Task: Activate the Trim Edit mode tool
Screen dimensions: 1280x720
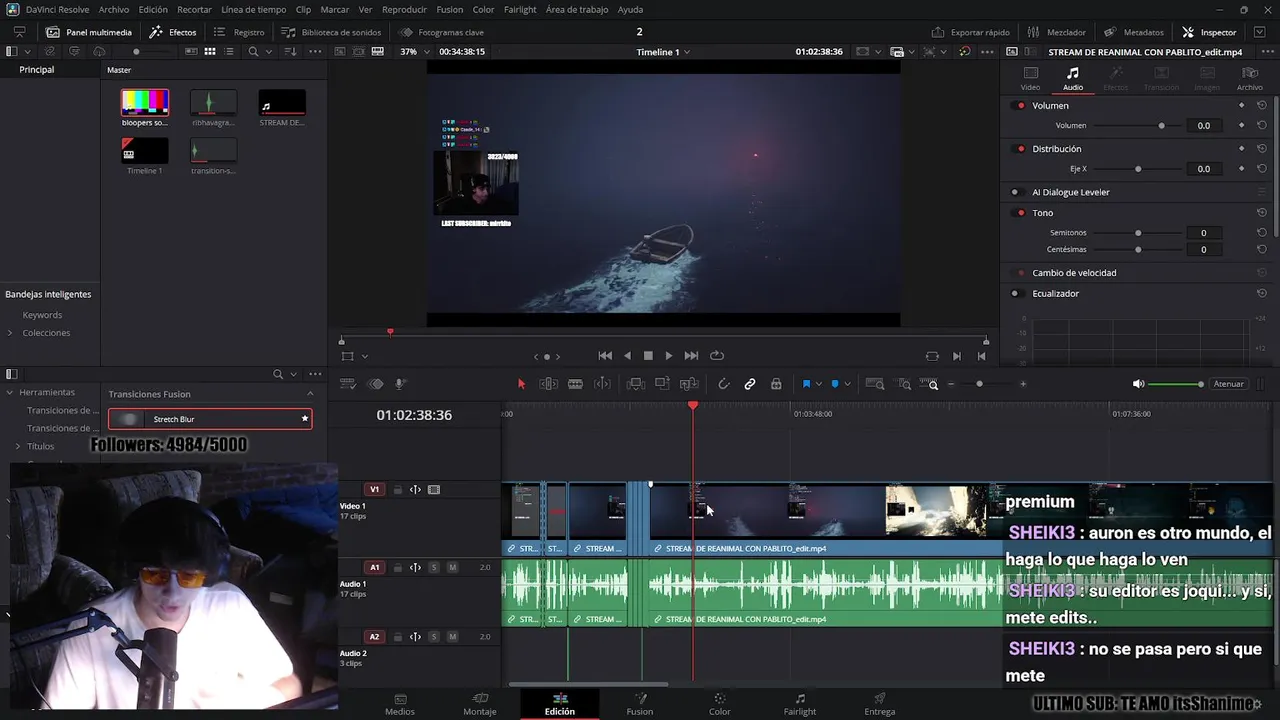Action: [549, 384]
